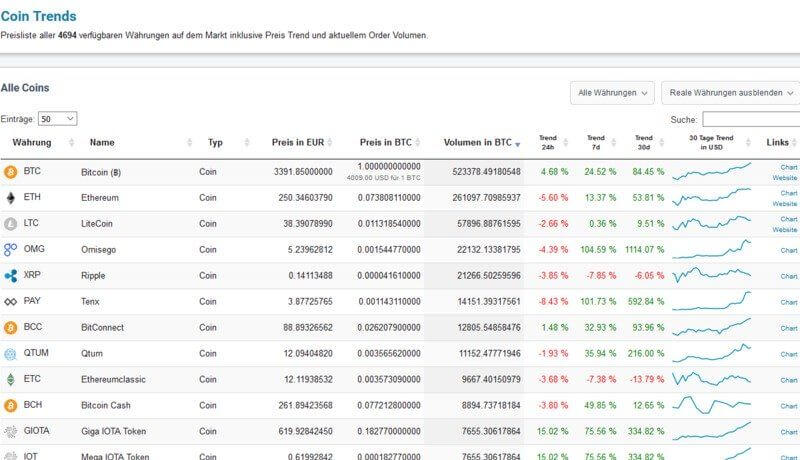Click the 592.84 % trend value
The height and width of the screenshot is (460, 800).
point(646,302)
